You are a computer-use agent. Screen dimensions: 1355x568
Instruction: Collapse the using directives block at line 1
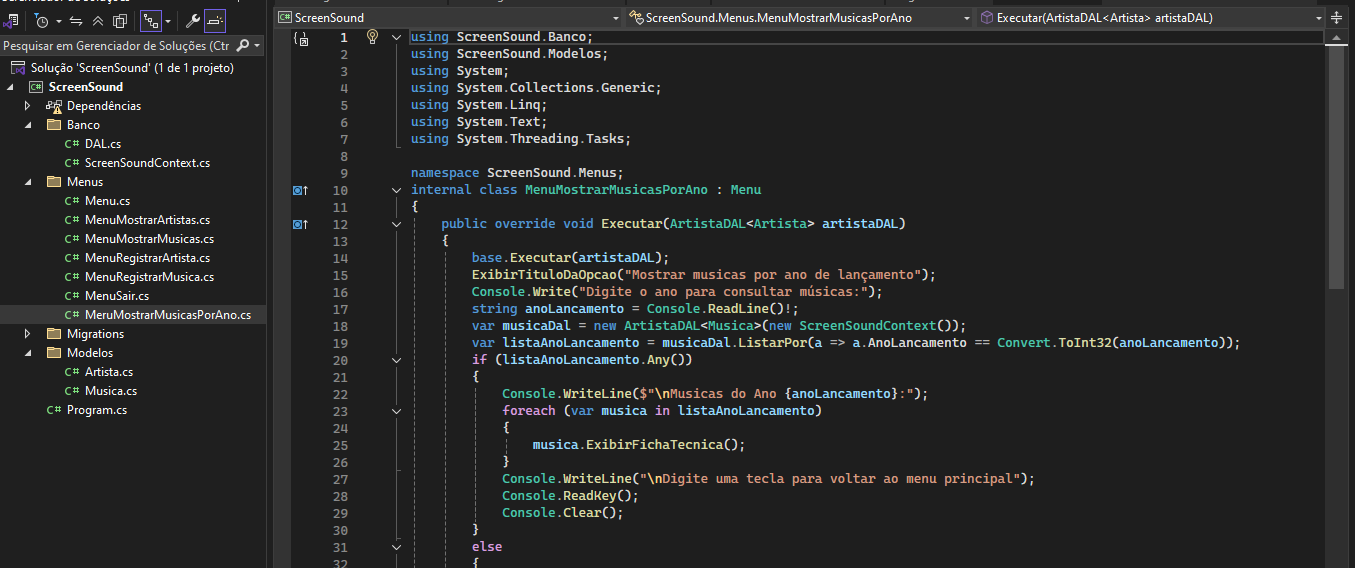tap(397, 37)
